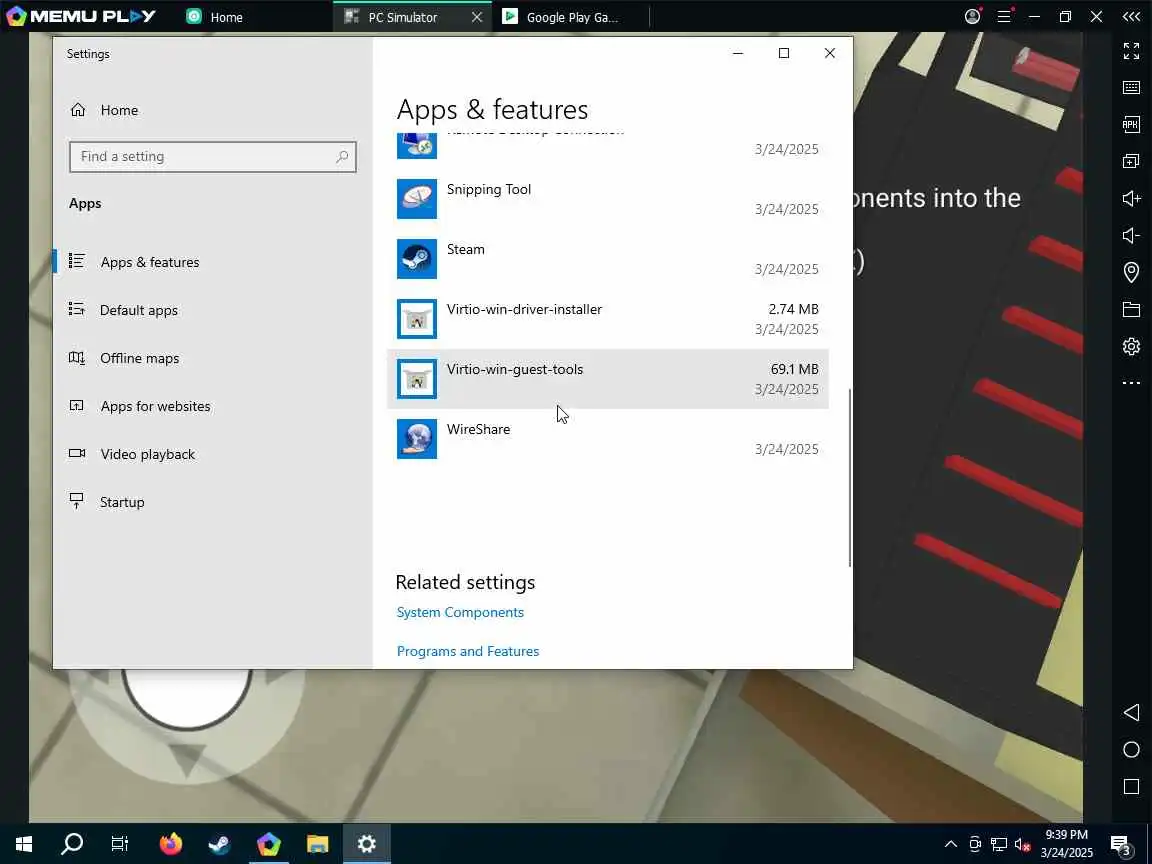Image resolution: width=1152 pixels, height=864 pixels.
Task: Open File Explorer from taskbar
Action: tap(317, 843)
